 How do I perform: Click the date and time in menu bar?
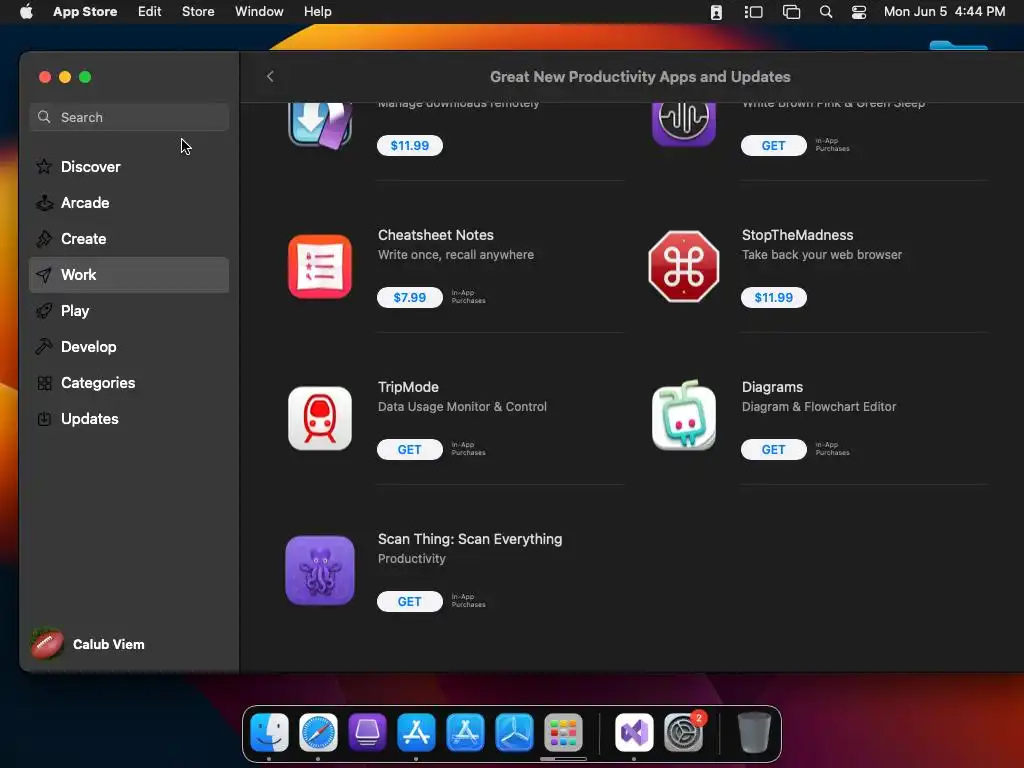(x=944, y=12)
